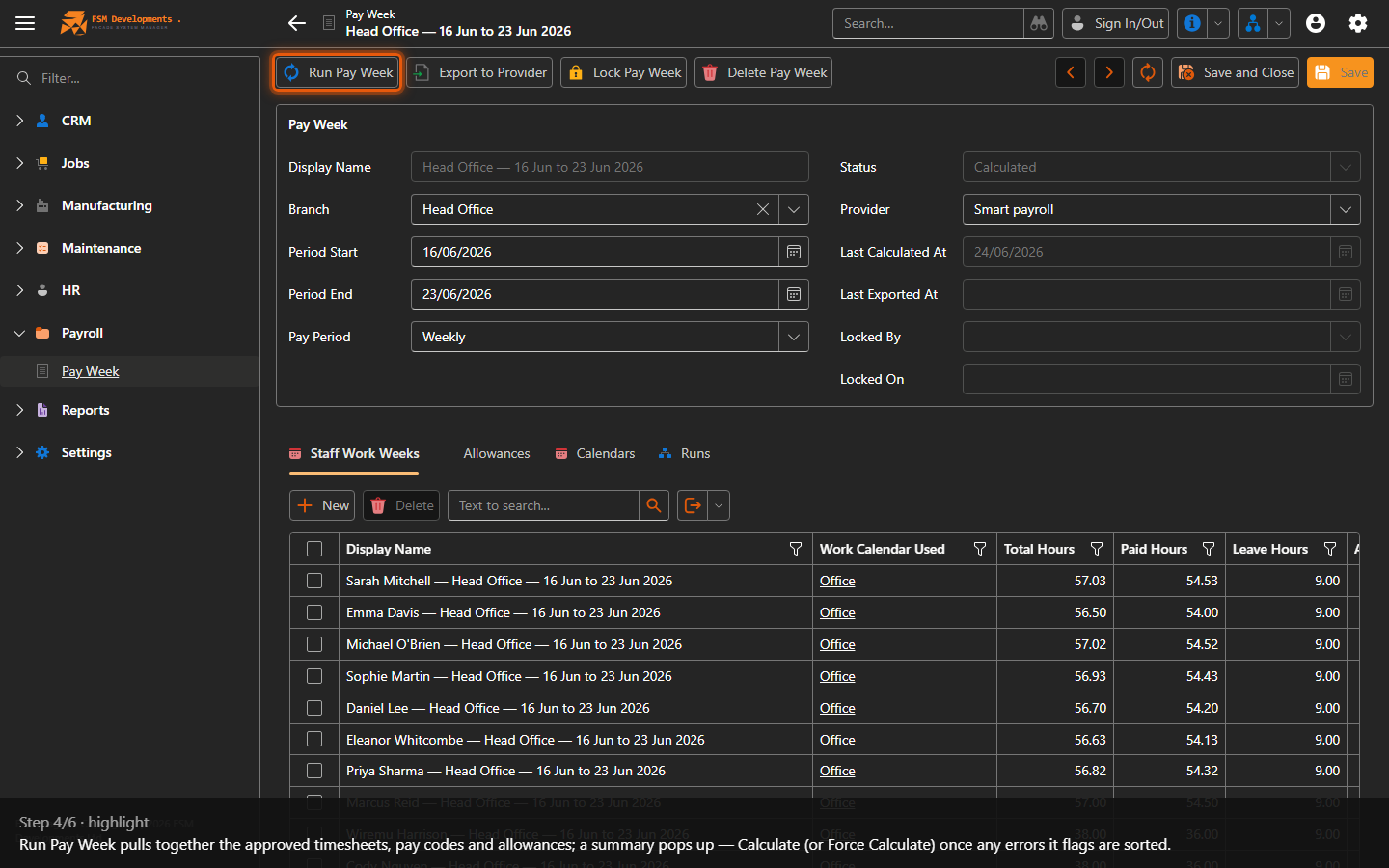Go to previous record arrow

tap(1071, 72)
